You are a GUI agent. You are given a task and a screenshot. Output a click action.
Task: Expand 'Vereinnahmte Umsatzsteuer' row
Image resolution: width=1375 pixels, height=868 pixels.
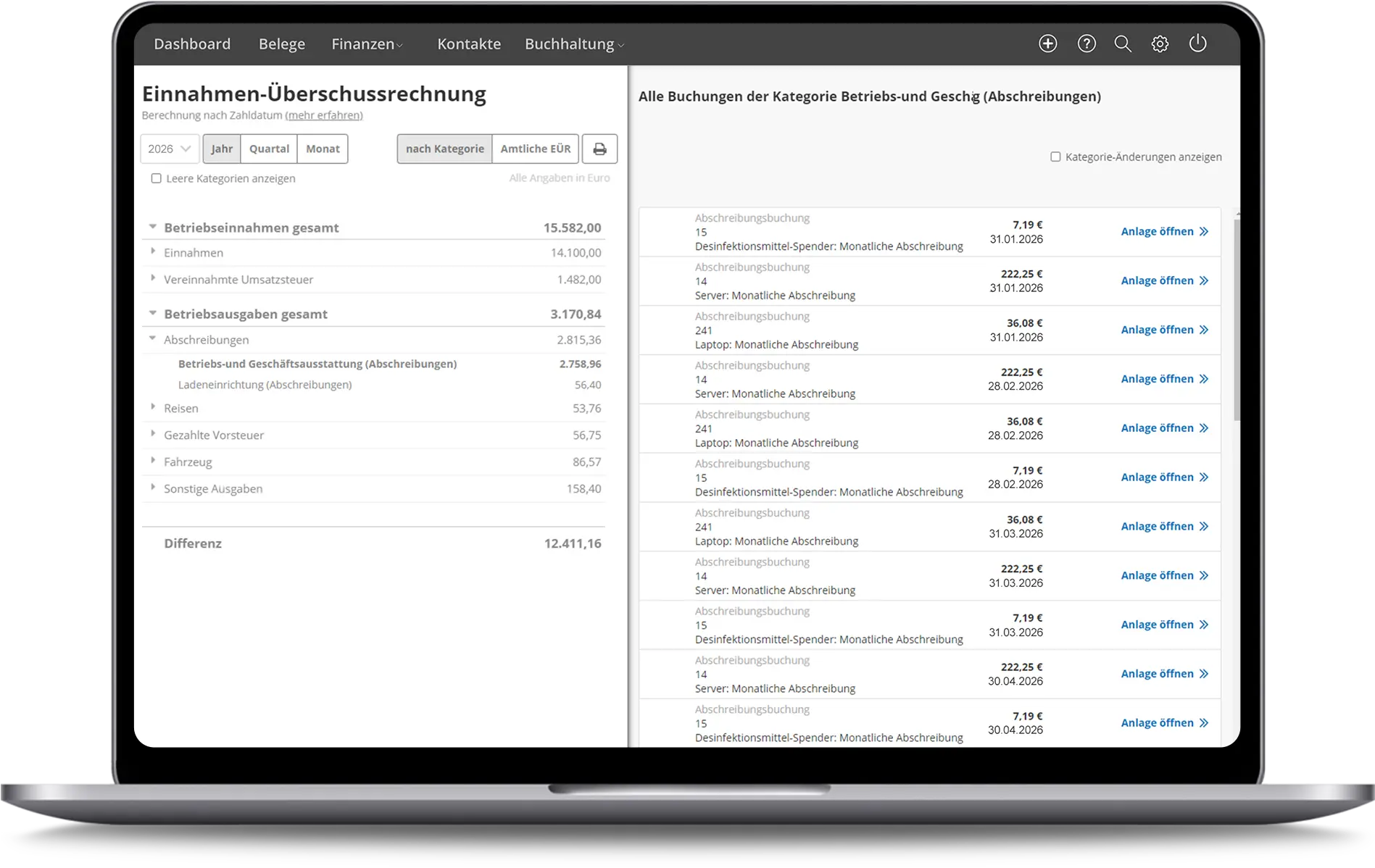(x=153, y=278)
